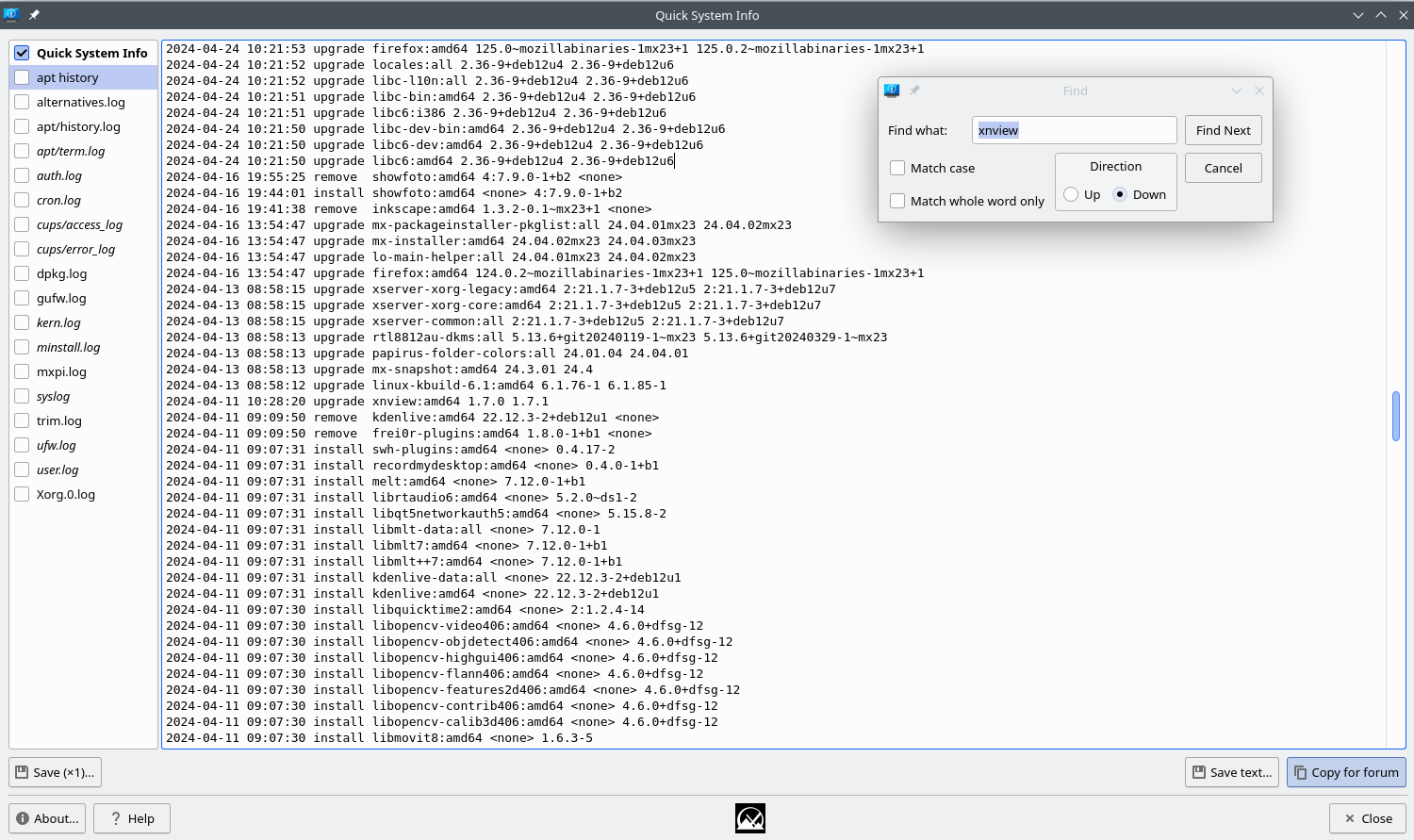
Task: Select the xserver-xorg-legacy upgrade line
Action: click(x=501, y=289)
